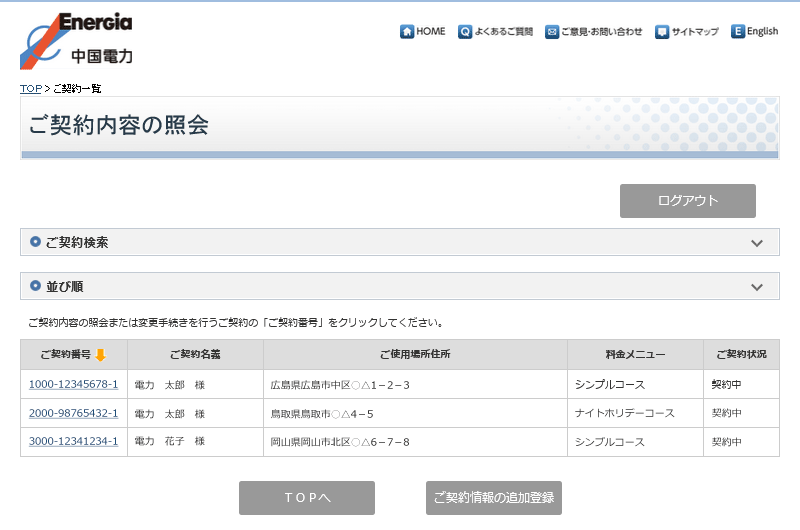
Task: Click the ご契約情報の追加登録 button
Action: pos(493,498)
